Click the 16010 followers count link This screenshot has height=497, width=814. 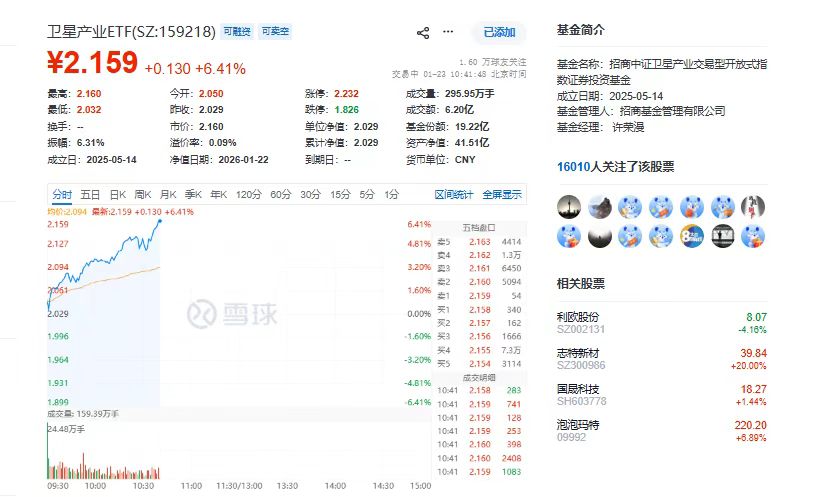[x=574, y=167]
